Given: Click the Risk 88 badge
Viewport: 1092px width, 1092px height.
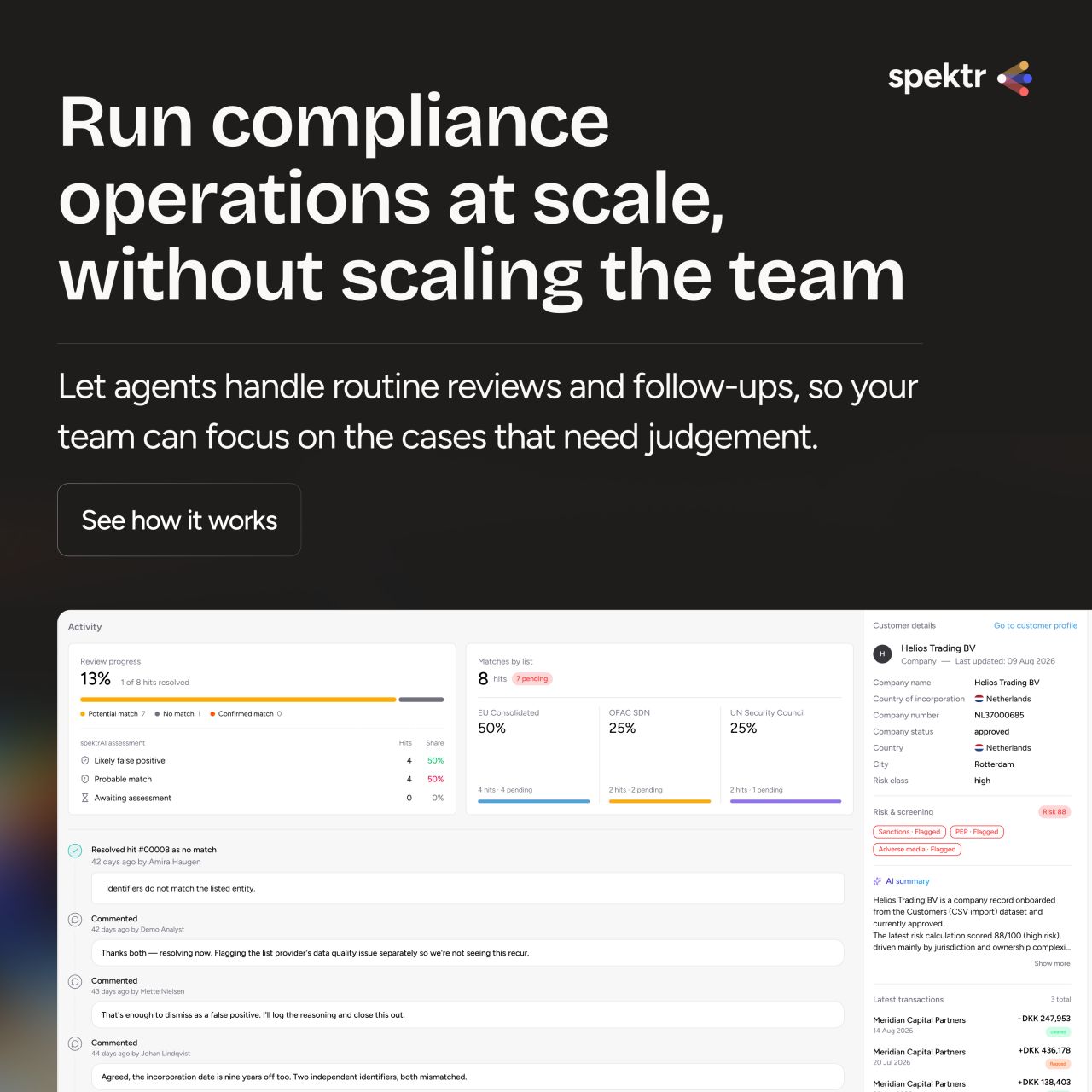Looking at the screenshot, I should pyautogui.click(x=1054, y=811).
